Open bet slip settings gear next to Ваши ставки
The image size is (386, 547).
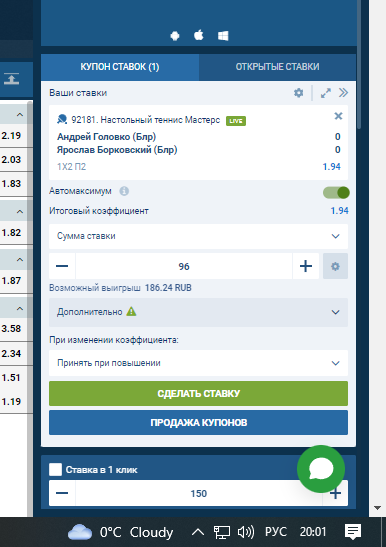(298, 93)
